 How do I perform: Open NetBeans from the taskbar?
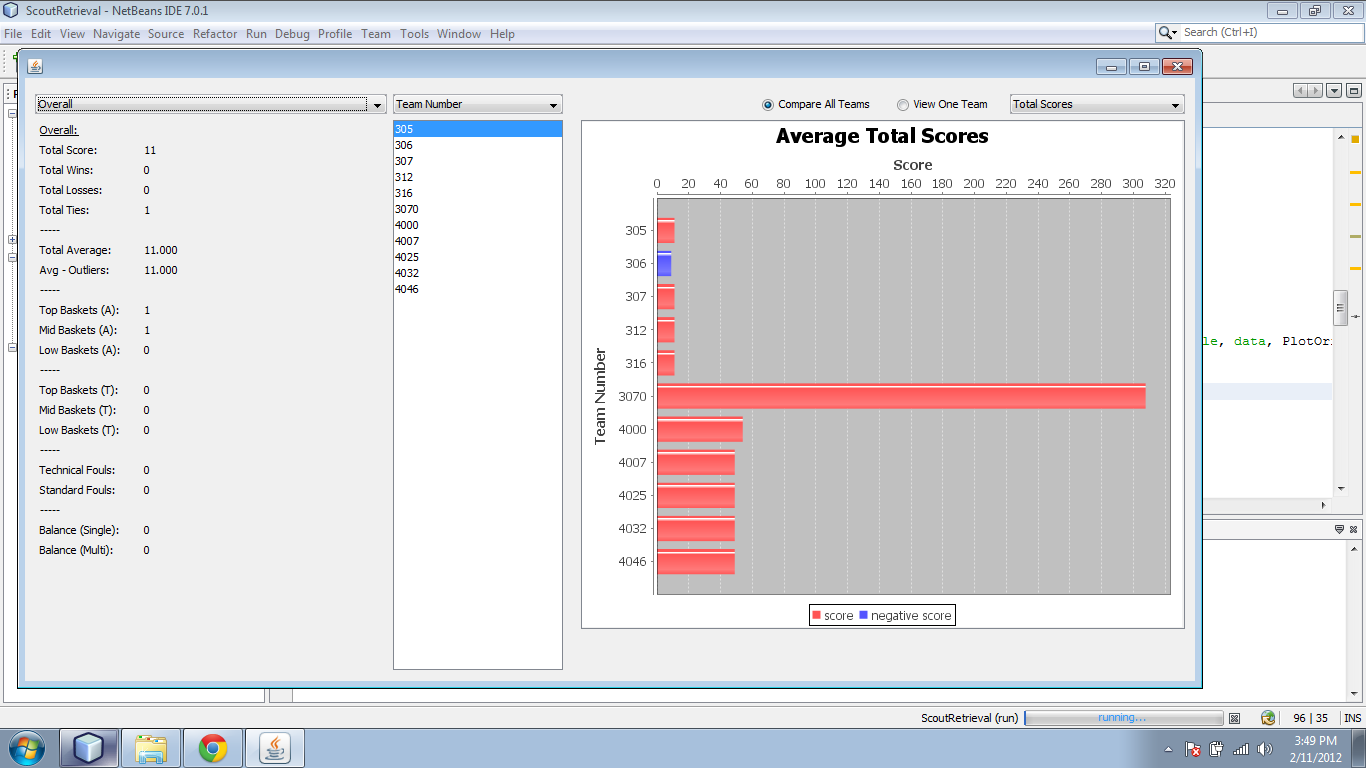click(x=90, y=748)
